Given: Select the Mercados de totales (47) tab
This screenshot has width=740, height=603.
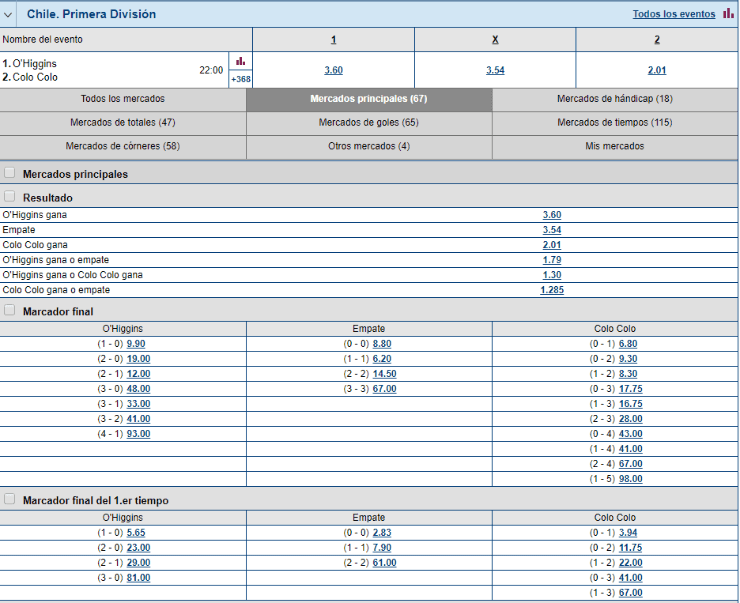Looking at the screenshot, I should point(123,122).
